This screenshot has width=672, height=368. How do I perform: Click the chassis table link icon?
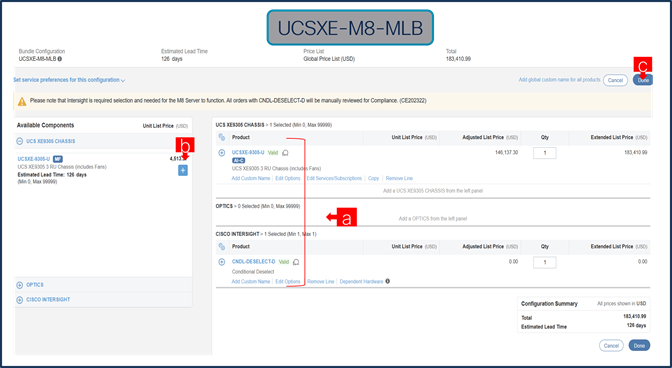tap(222, 138)
